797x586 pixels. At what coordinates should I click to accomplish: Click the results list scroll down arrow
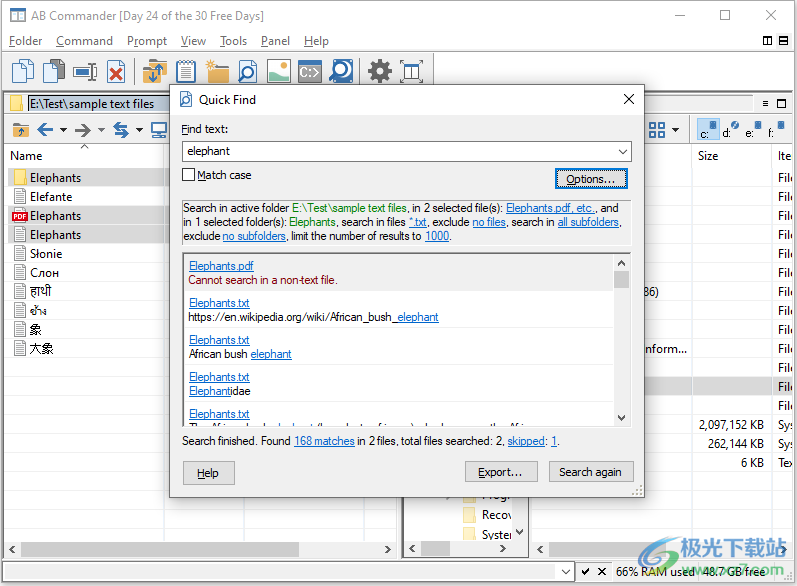pos(621,418)
